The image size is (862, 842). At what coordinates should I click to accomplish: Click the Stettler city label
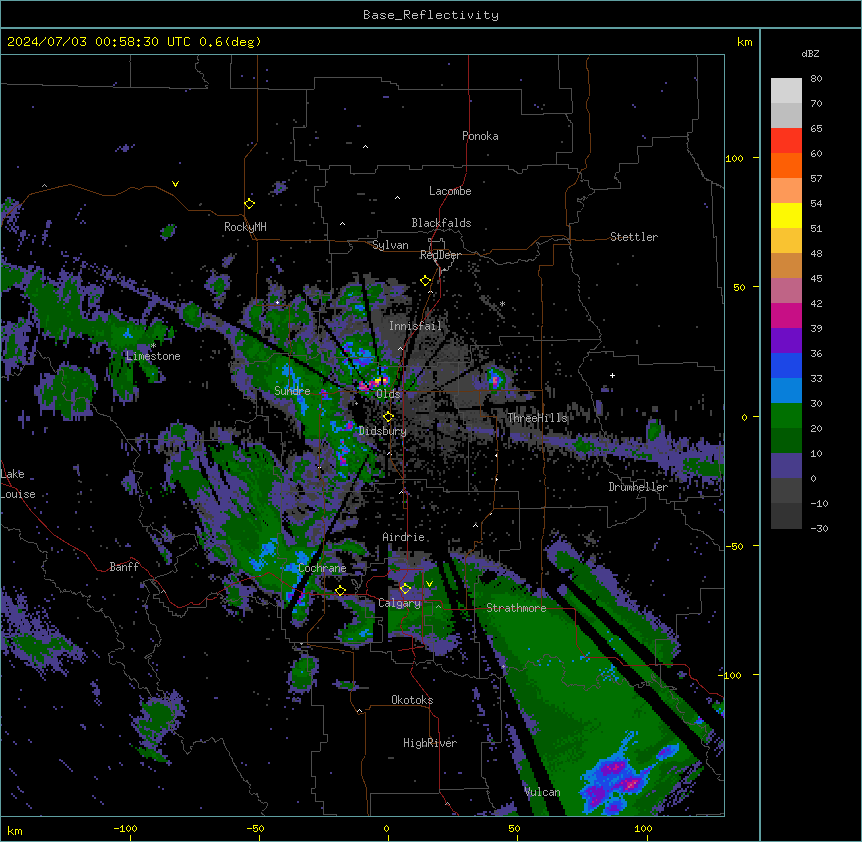(634, 237)
